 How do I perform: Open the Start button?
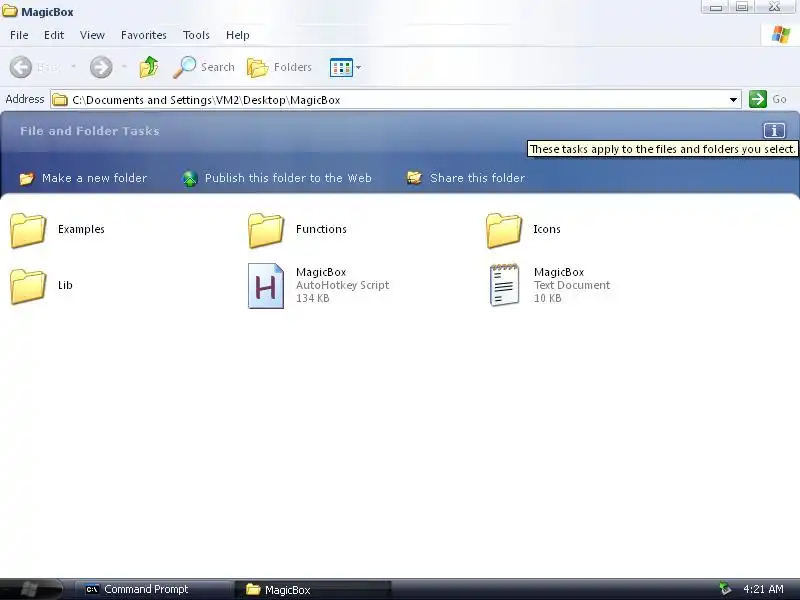pyautogui.click(x=32, y=589)
